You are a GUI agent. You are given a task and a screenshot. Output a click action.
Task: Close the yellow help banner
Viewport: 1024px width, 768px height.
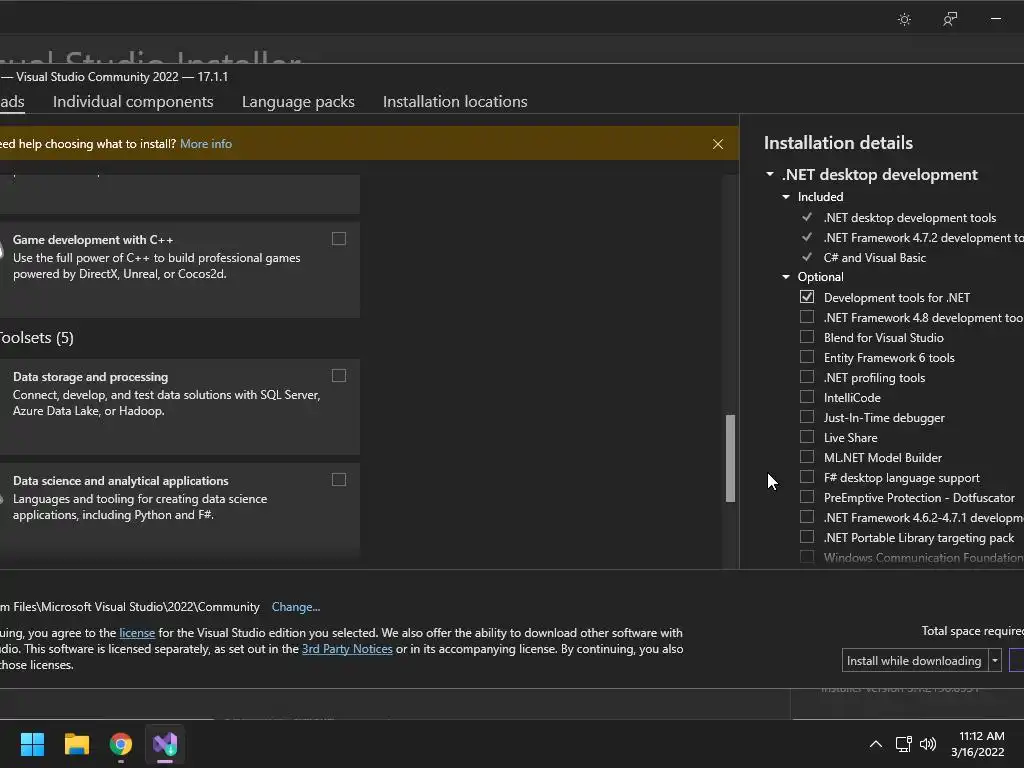(x=718, y=144)
